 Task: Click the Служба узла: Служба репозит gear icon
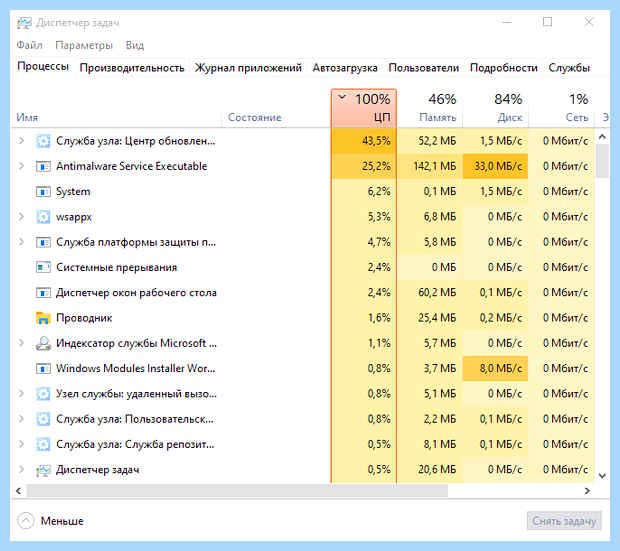coord(43,445)
